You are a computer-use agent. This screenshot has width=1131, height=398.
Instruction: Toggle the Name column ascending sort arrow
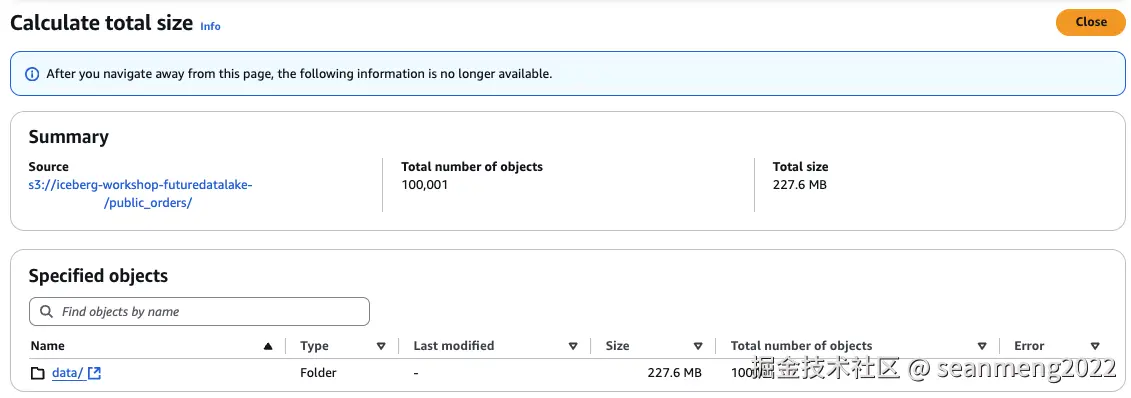coord(268,346)
